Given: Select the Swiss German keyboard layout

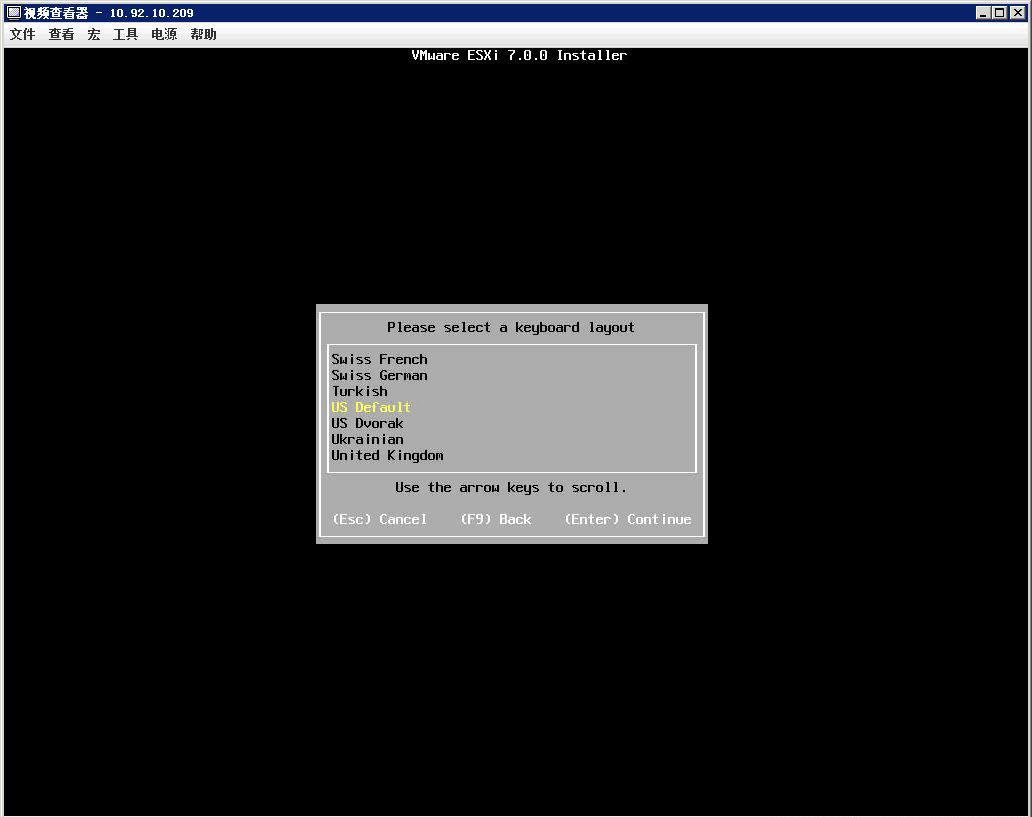Looking at the screenshot, I should (379, 375).
